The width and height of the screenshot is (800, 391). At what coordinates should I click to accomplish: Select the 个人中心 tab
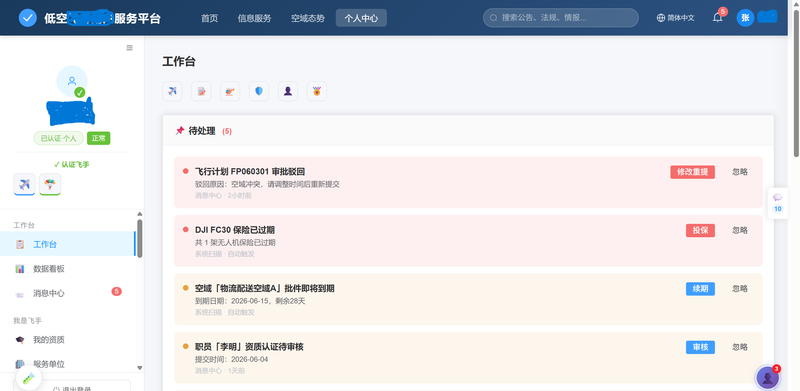click(361, 18)
